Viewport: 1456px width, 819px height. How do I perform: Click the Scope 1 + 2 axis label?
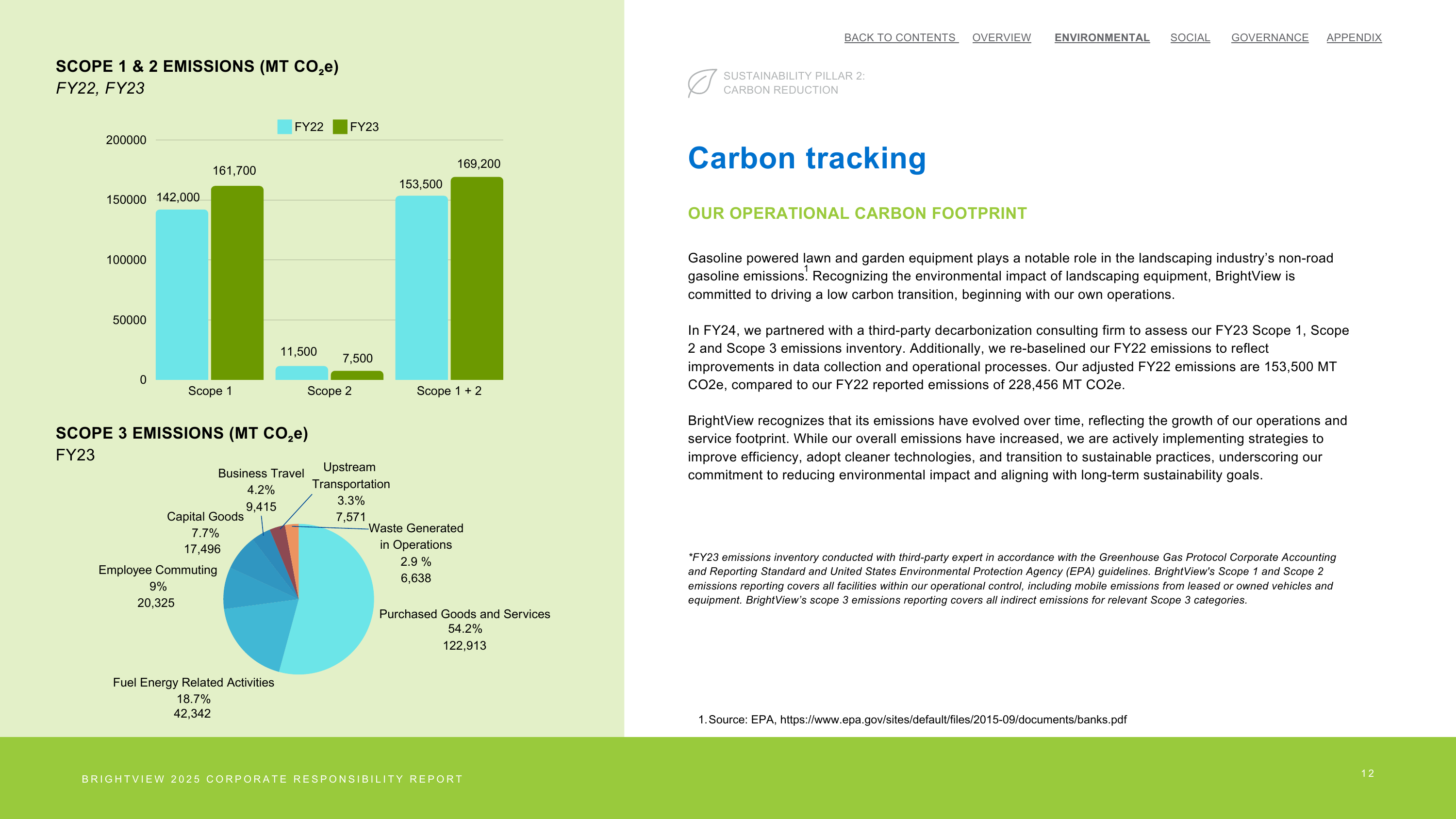(449, 391)
